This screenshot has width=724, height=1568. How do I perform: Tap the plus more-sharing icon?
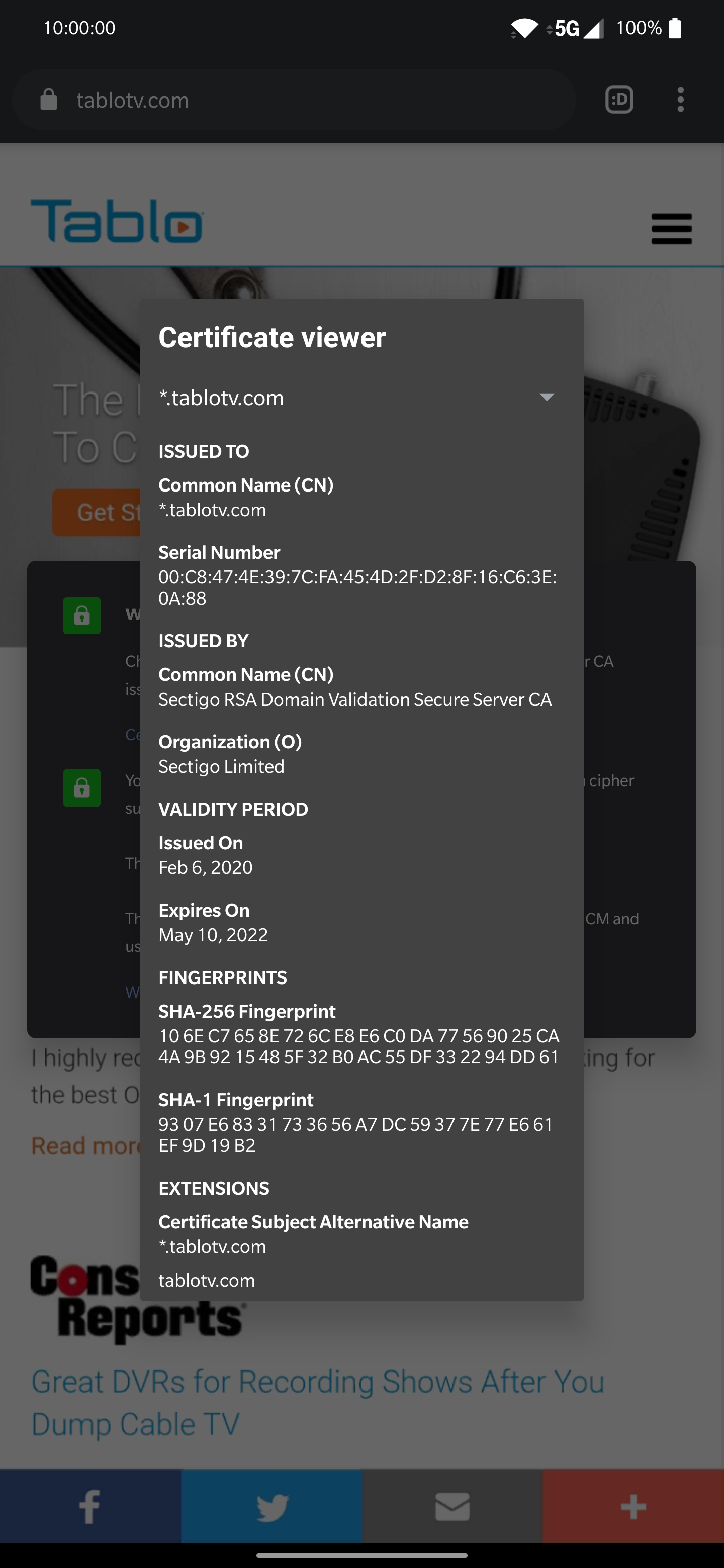point(633,1507)
